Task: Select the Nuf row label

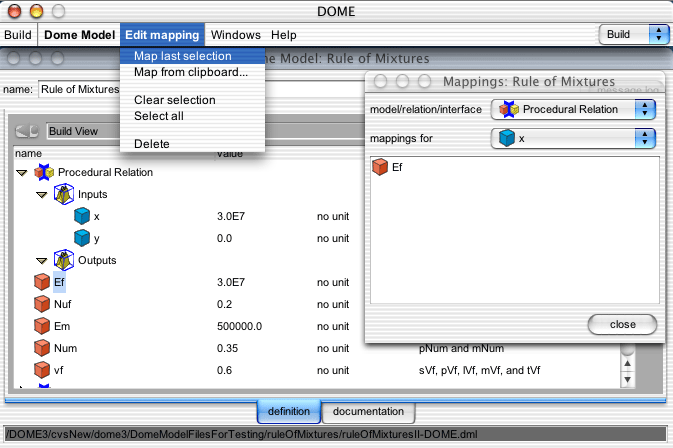Action: (x=63, y=304)
